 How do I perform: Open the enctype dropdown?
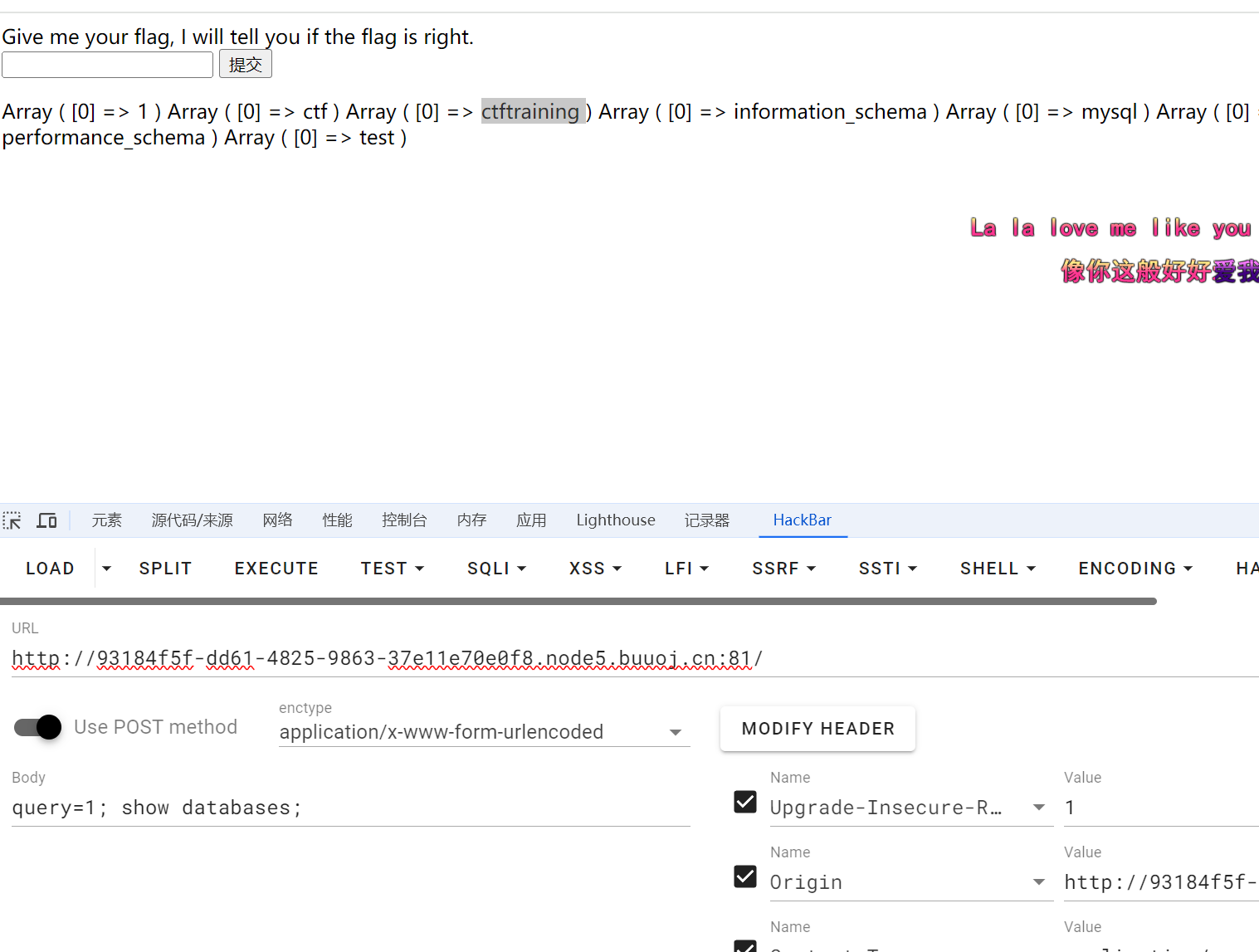[484, 732]
